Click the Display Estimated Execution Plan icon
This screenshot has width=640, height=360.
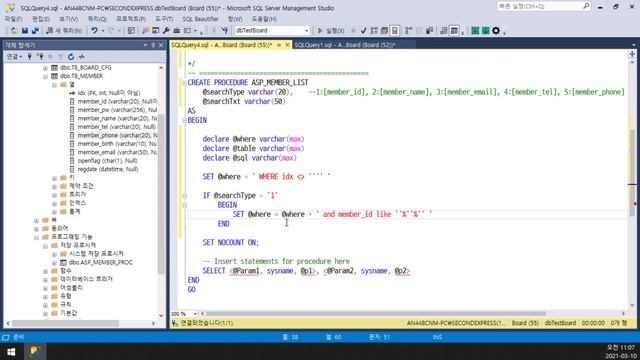374,31
